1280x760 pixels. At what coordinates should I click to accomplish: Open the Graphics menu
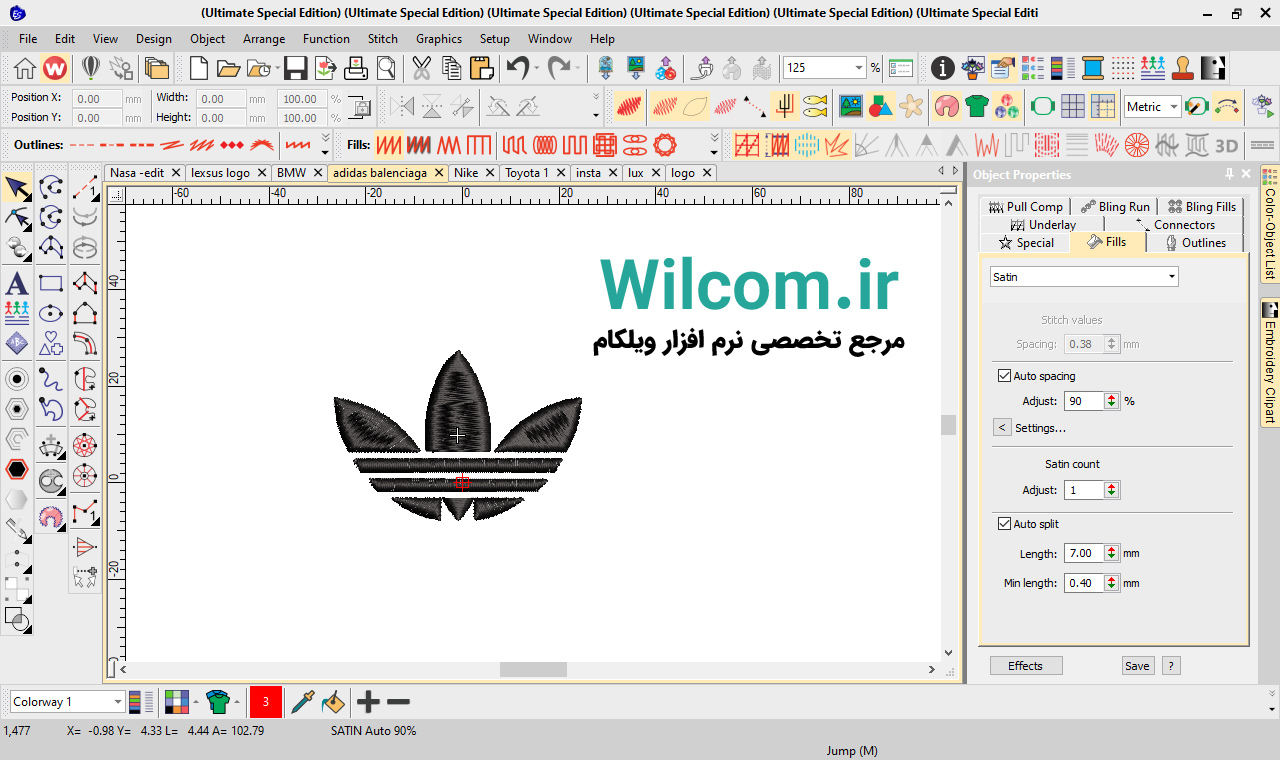click(439, 39)
